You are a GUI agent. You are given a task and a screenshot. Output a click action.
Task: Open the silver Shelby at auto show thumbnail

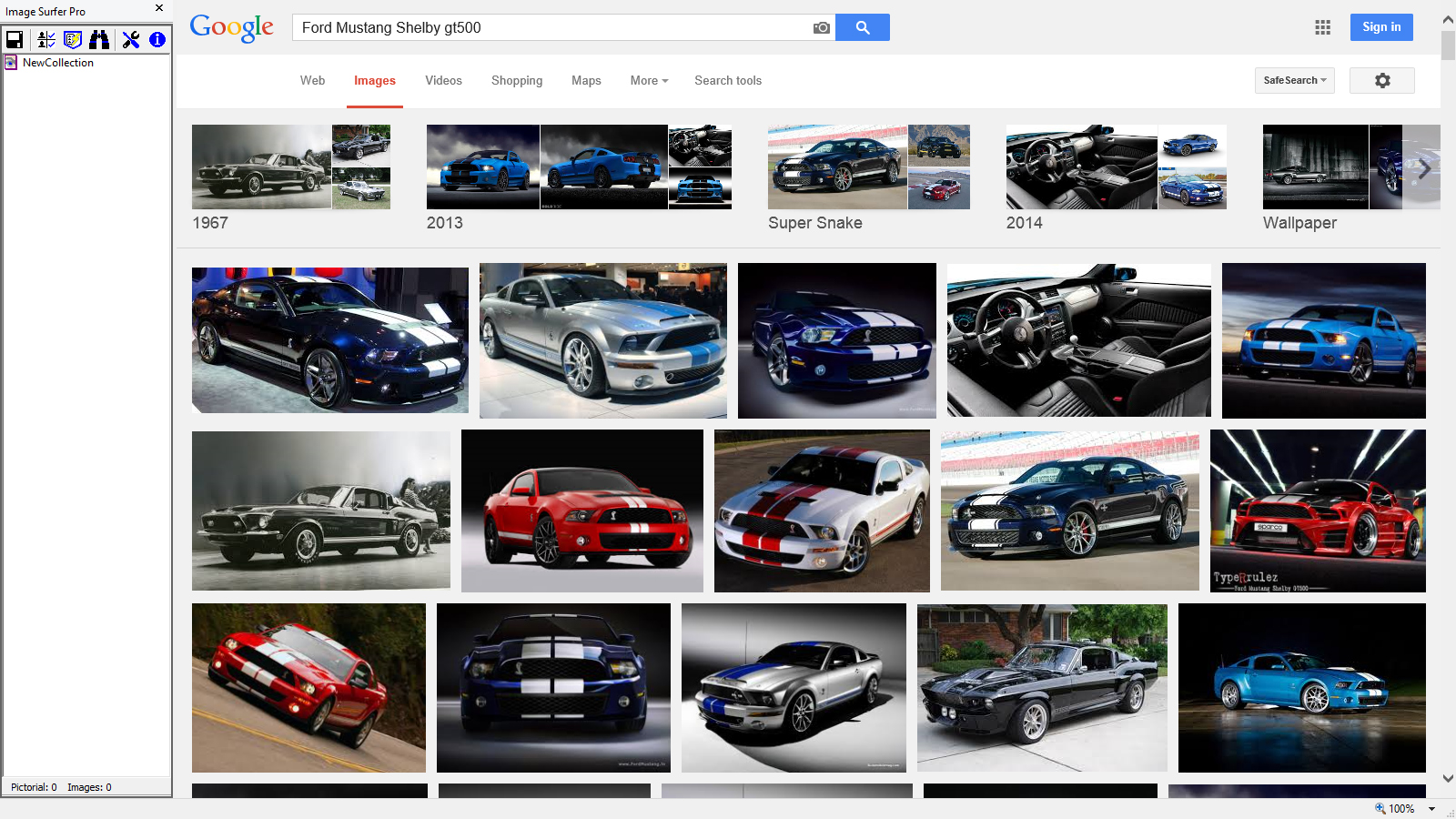point(603,341)
